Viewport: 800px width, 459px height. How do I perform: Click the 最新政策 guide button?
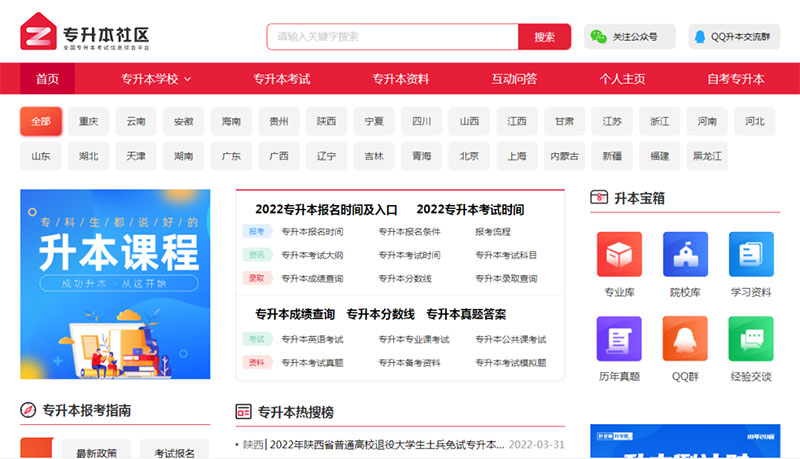[96, 453]
